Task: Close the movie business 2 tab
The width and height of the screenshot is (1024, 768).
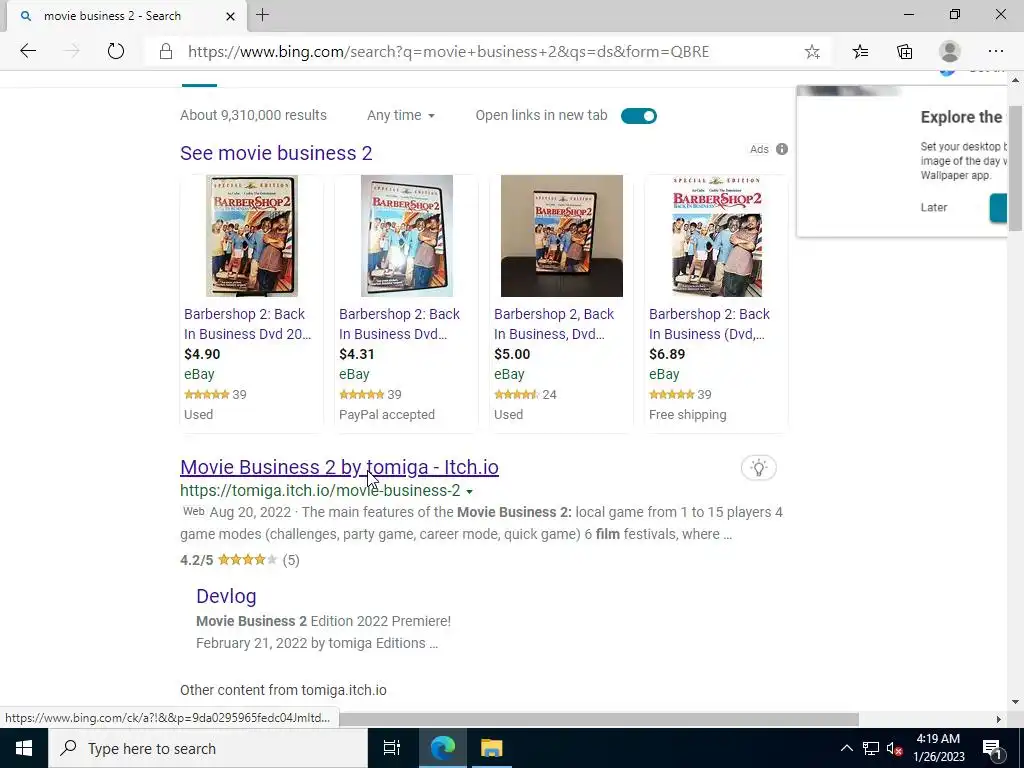Action: [x=230, y=16]
